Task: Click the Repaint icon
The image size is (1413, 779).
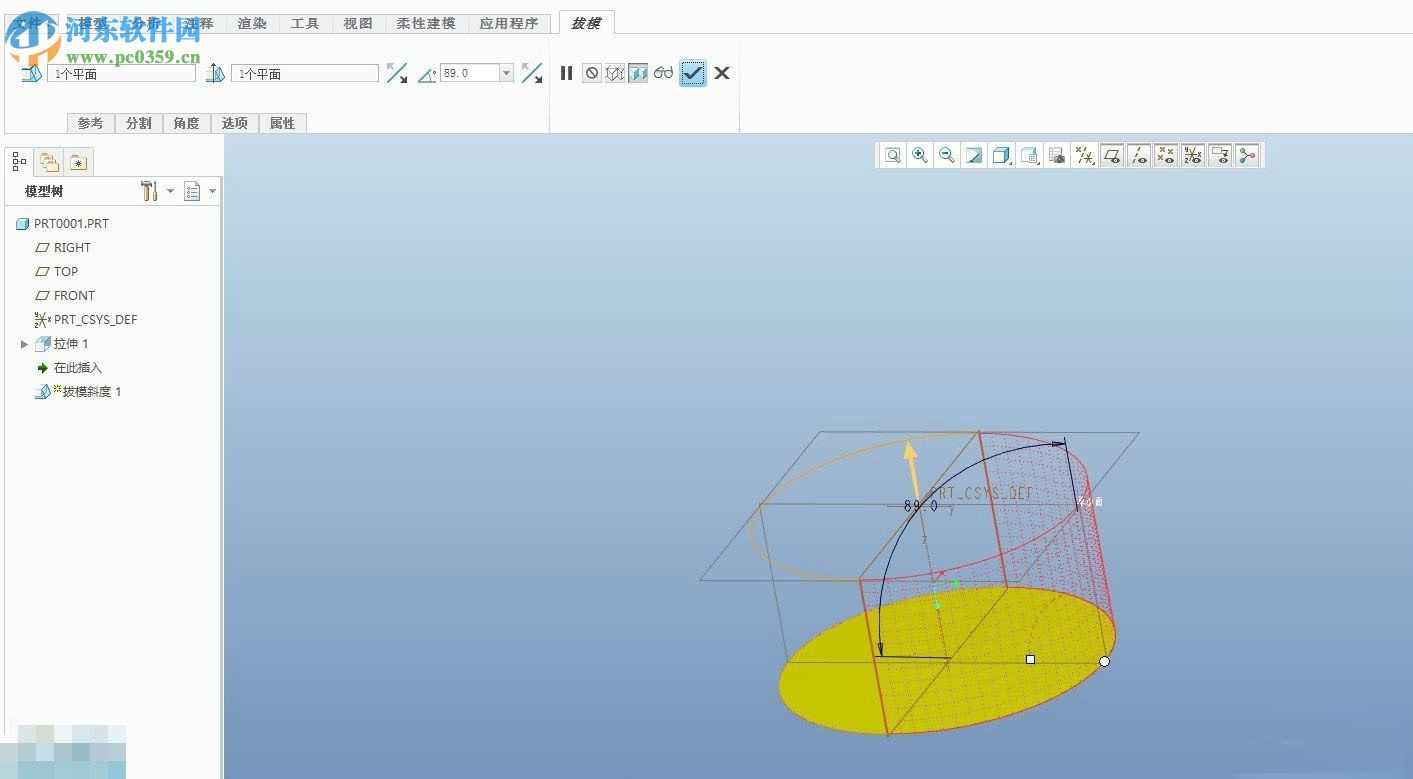Action: (x=974, y=155)
